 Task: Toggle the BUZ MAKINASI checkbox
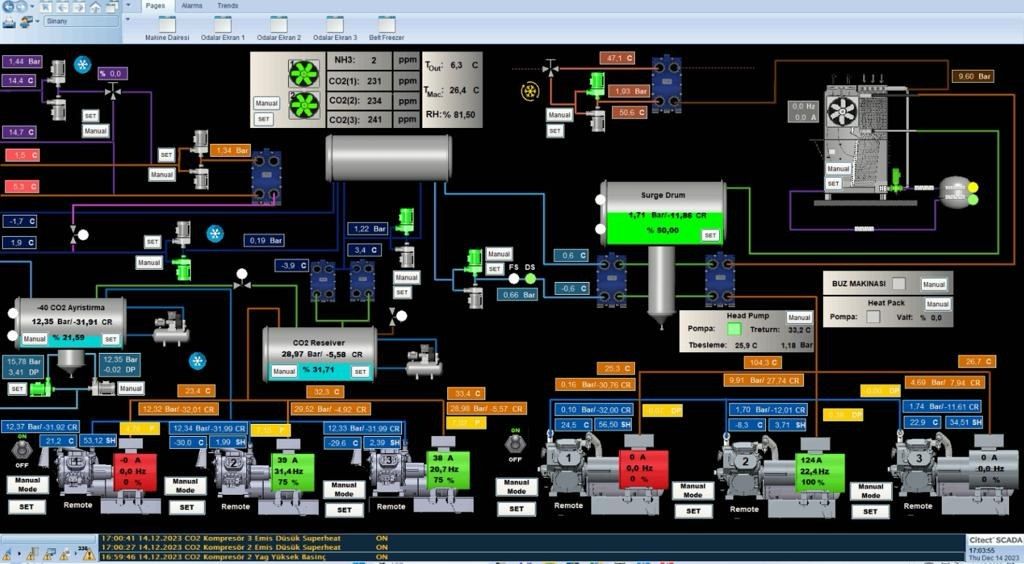[x=899, y=284]
